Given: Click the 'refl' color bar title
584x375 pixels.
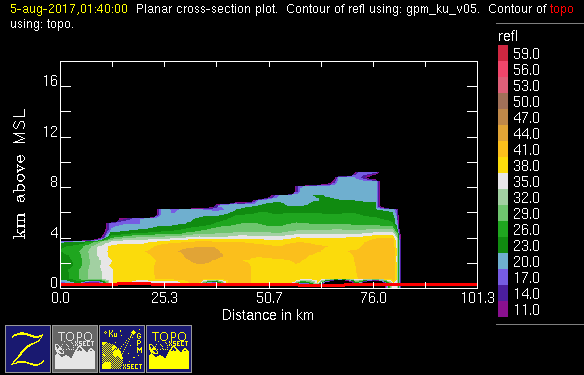Looking at the screenshot, I should 508,36.
